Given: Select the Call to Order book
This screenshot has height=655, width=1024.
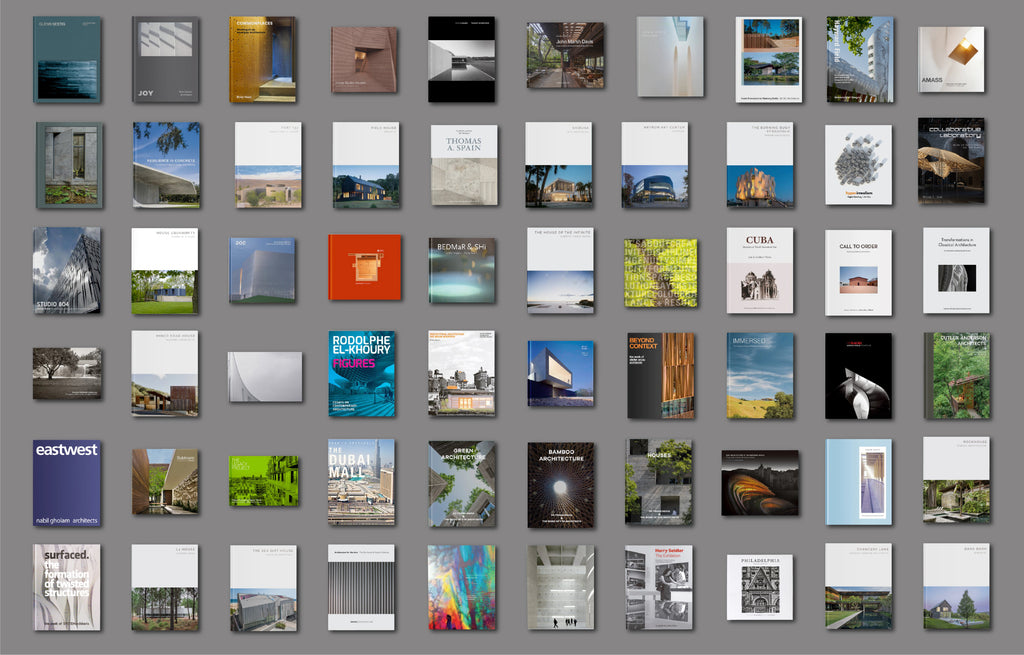Looking at the screenshot, I should tap(858, 273).
